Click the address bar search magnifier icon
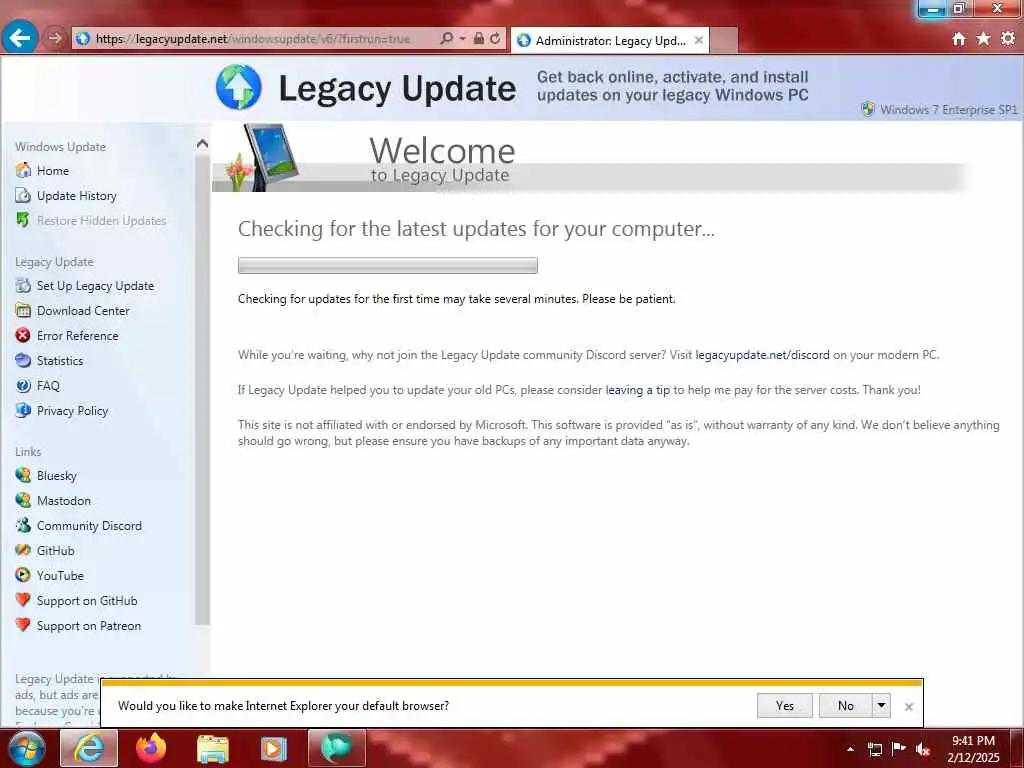The height and width of the screenshot is (768, 1024). 446,39
